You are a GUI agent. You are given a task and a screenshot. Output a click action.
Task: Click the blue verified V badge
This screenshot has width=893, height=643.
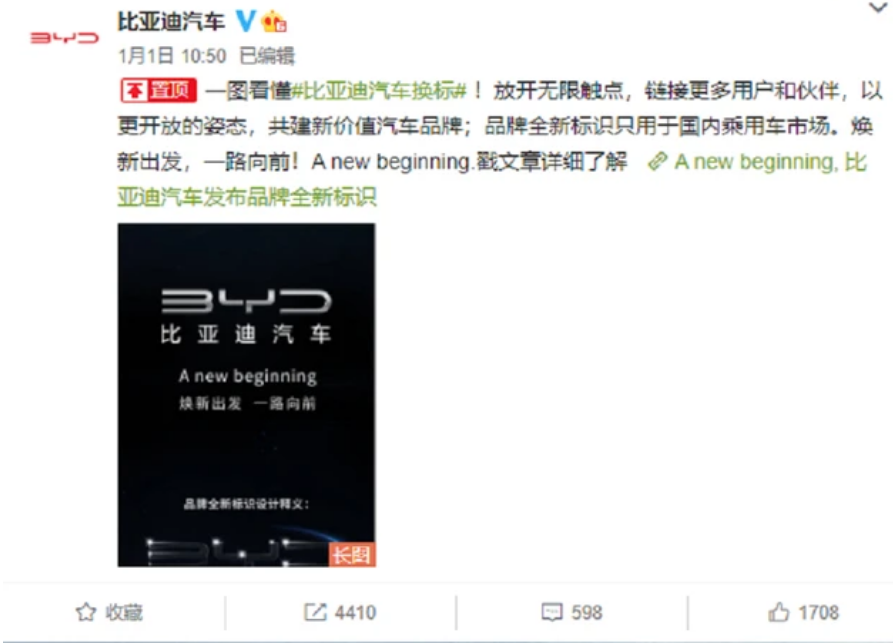click(x=245, y=21)
